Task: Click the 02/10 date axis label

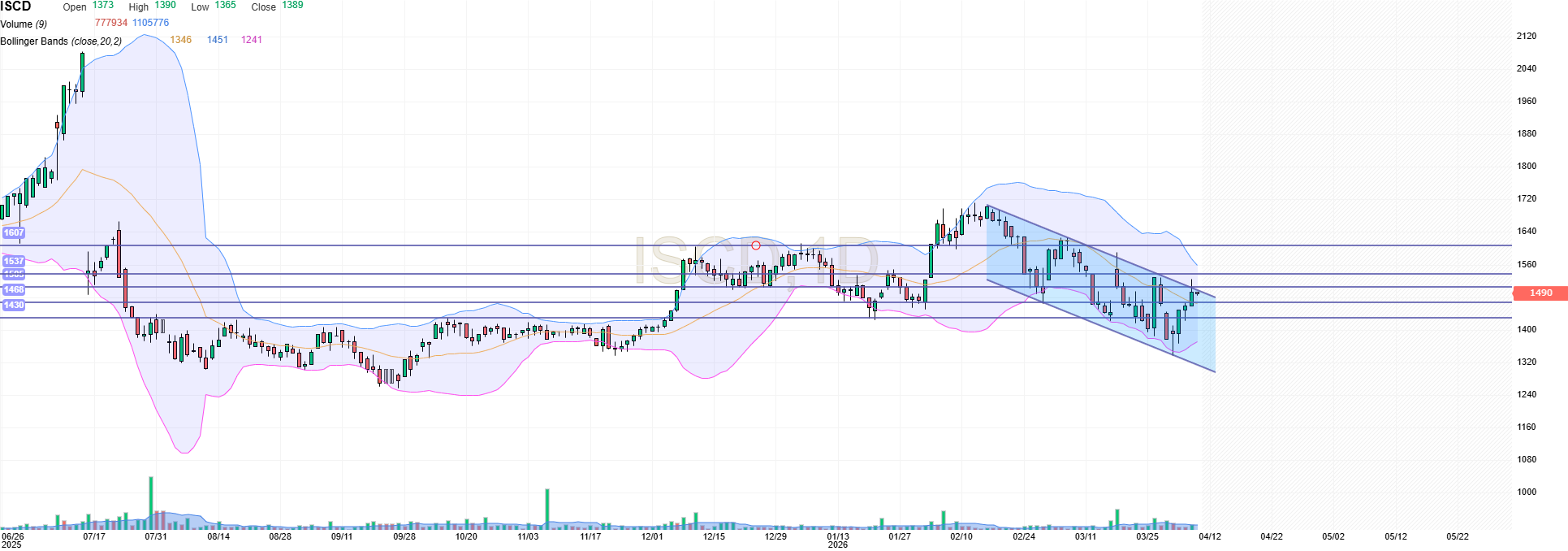Action: (961, 536)
